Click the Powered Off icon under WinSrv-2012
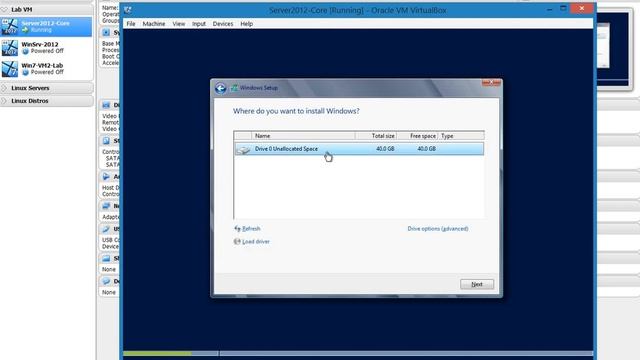 (25, 51)
